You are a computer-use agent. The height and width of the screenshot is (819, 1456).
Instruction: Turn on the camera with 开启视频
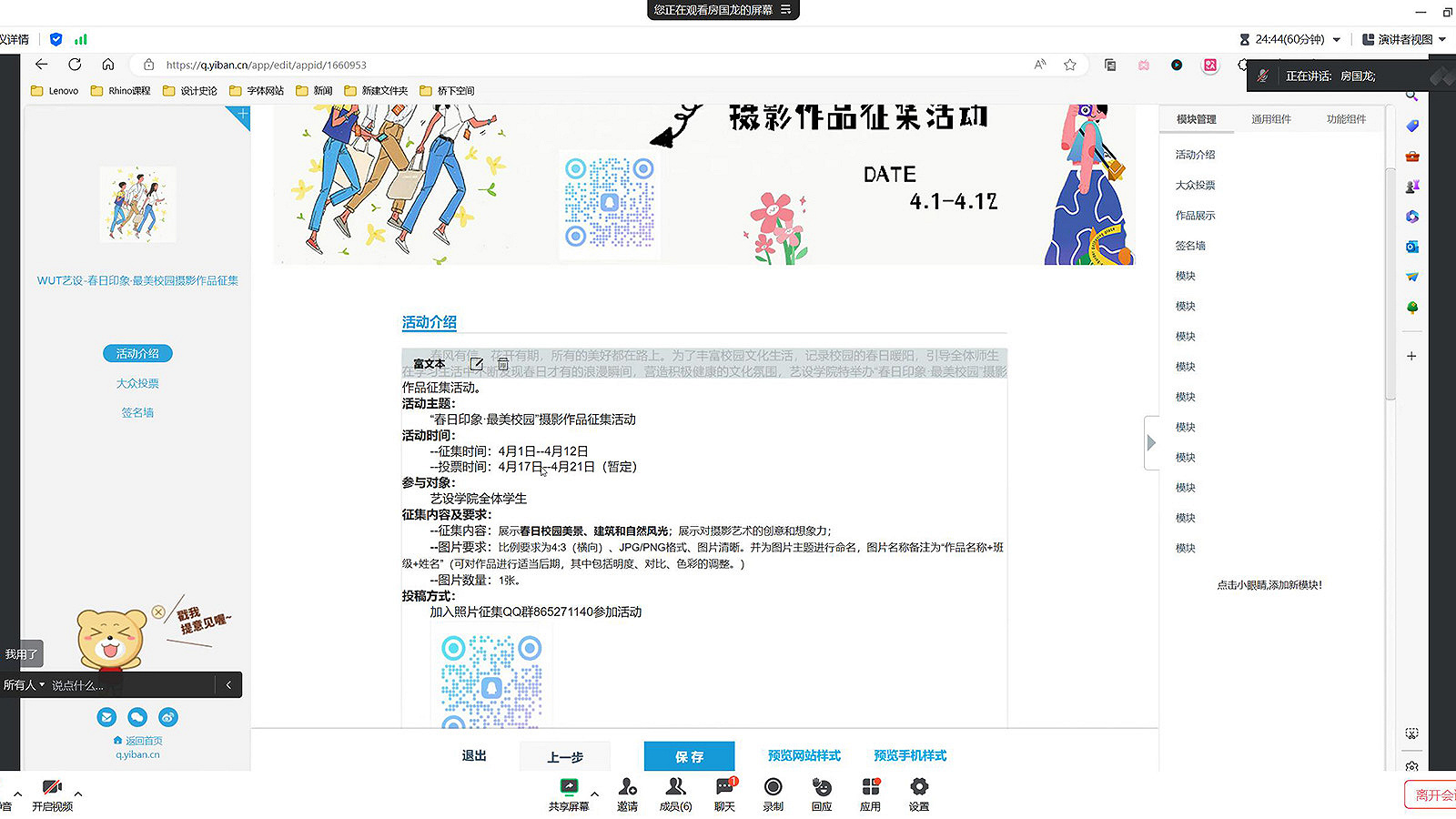[52, 794]
